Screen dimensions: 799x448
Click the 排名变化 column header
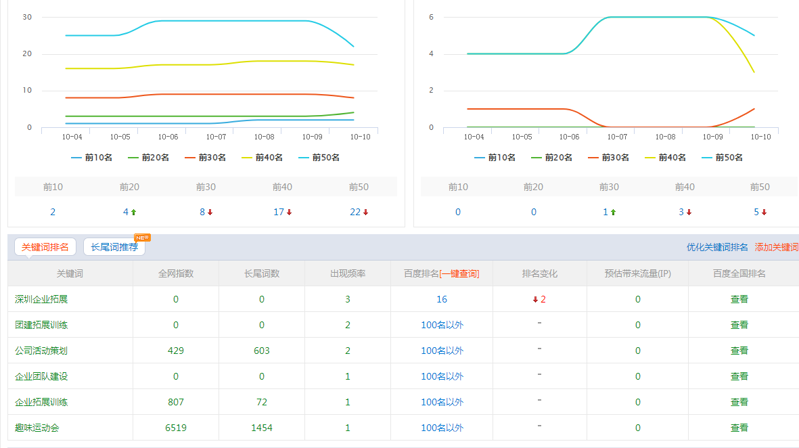(540, 274)
